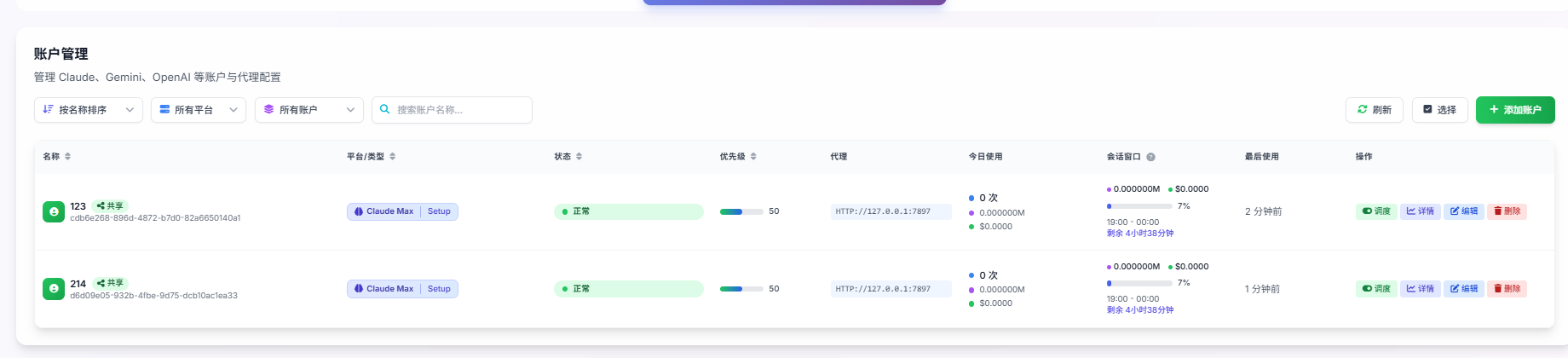
Task: Click the 刷新 refresh button
Action: (1375, 110)
